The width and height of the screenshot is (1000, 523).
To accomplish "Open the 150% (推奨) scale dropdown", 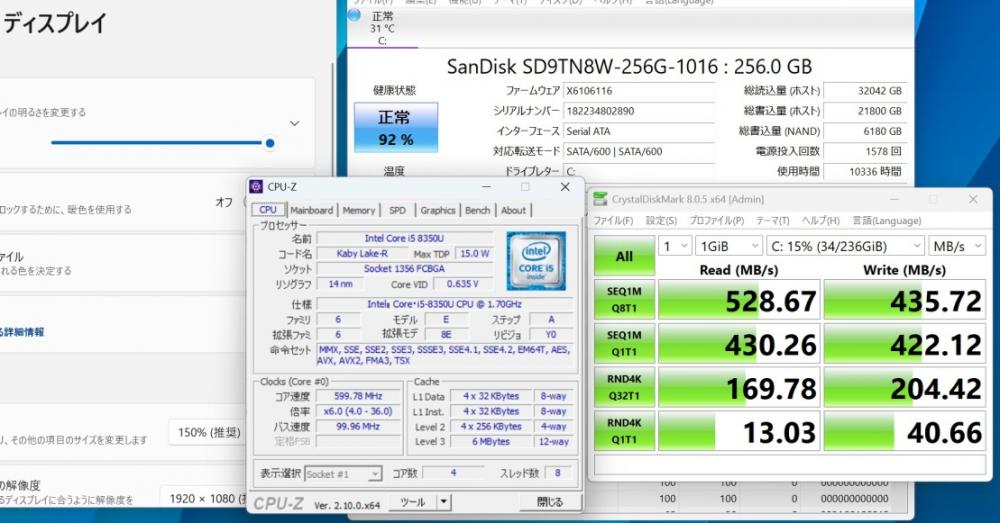I will tap(209, 432).
